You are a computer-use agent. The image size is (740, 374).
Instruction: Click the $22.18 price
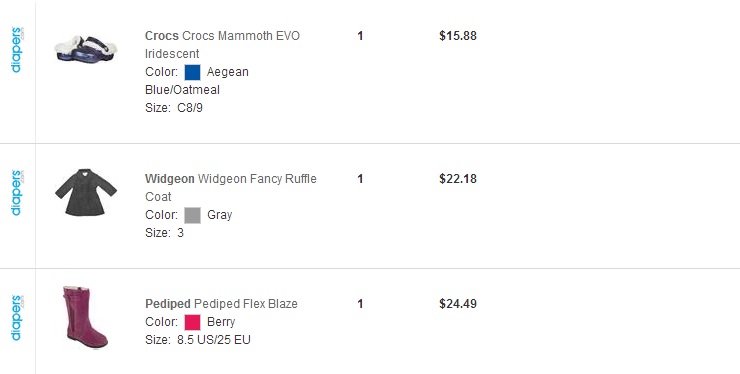coord(458,179)
